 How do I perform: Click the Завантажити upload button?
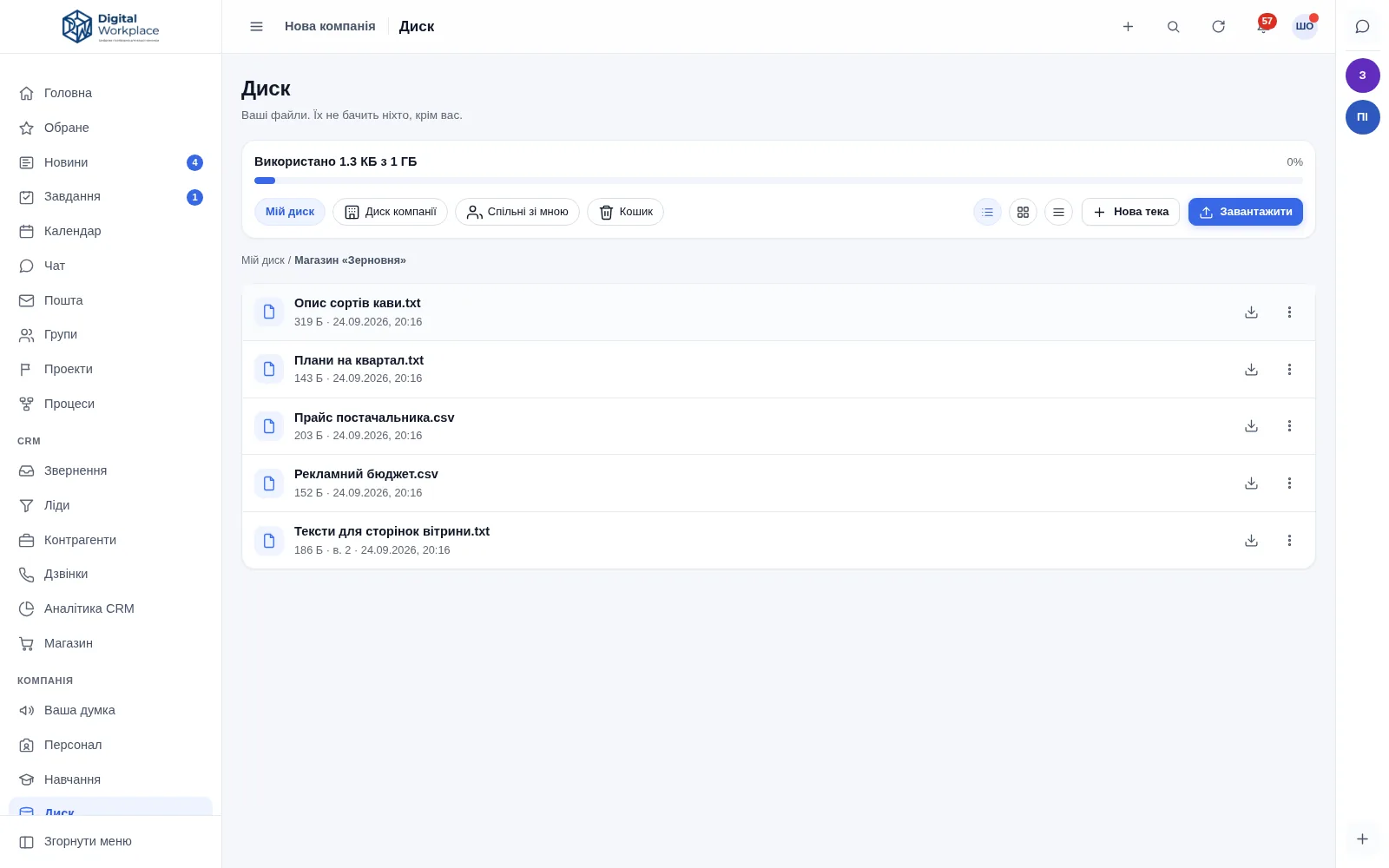[x=1245, y=212]
